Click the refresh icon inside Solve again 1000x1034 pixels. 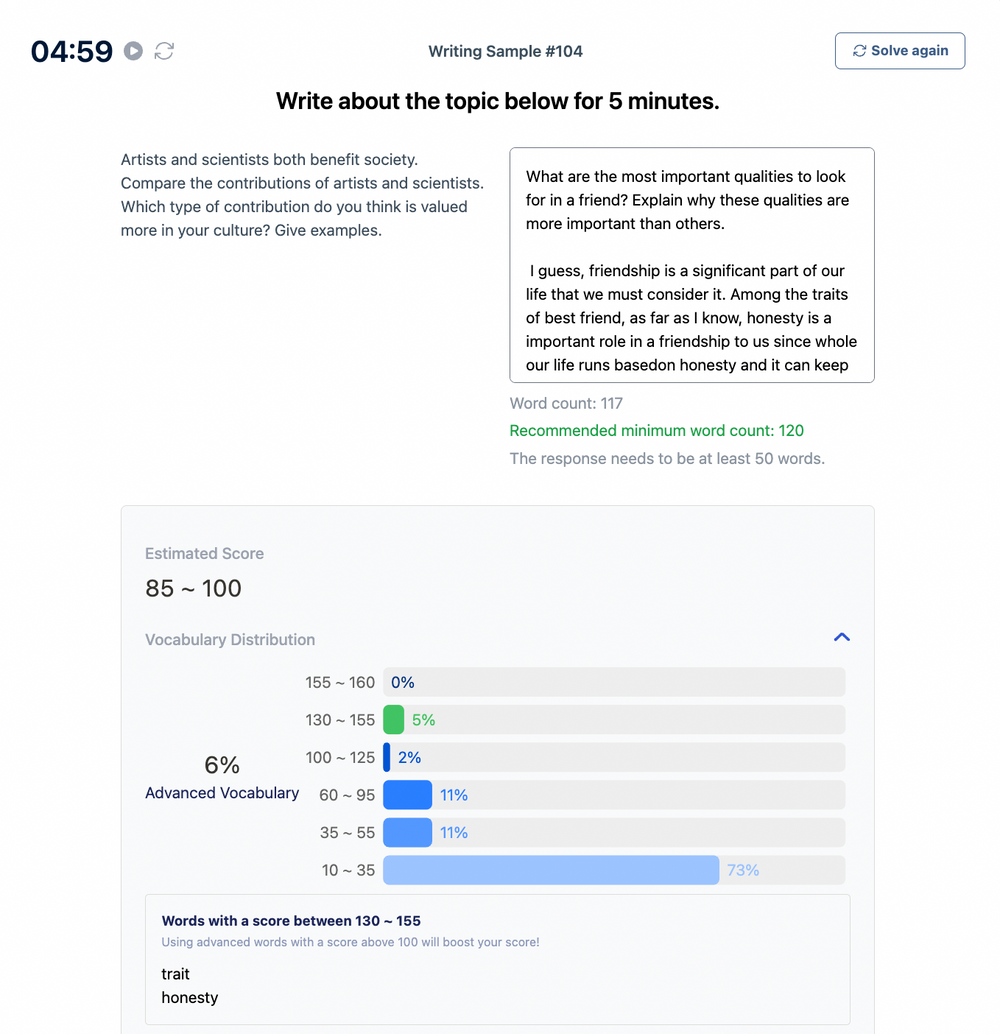[859, 51]
